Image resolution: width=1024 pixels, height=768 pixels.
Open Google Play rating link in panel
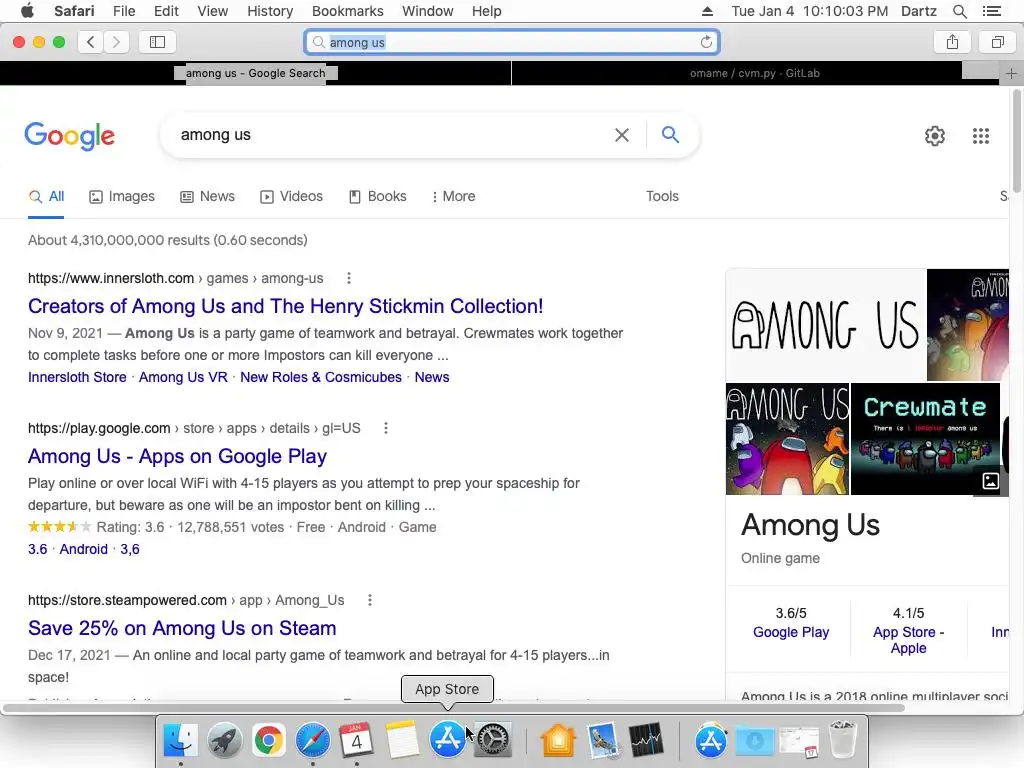click(791, 632)
